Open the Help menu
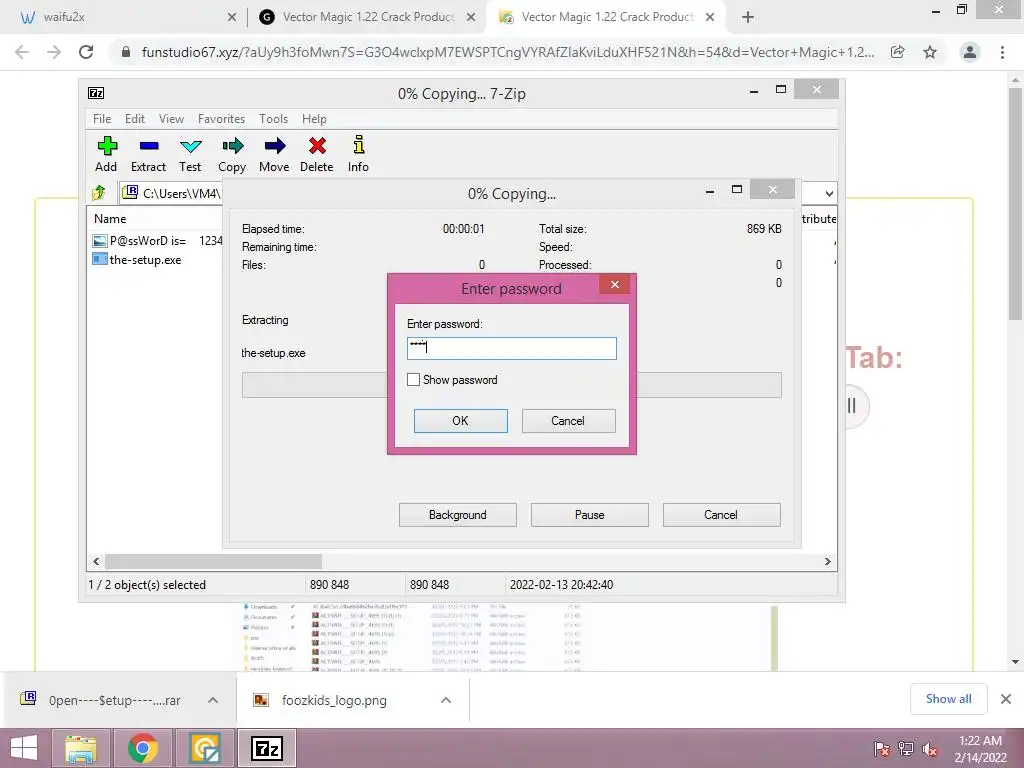 coord(314,119)
